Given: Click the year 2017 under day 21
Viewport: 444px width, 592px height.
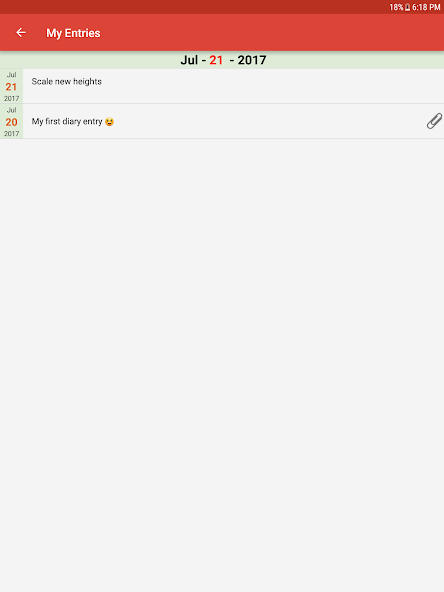Looking at the screenshot, I should click(x=11, y=99).
